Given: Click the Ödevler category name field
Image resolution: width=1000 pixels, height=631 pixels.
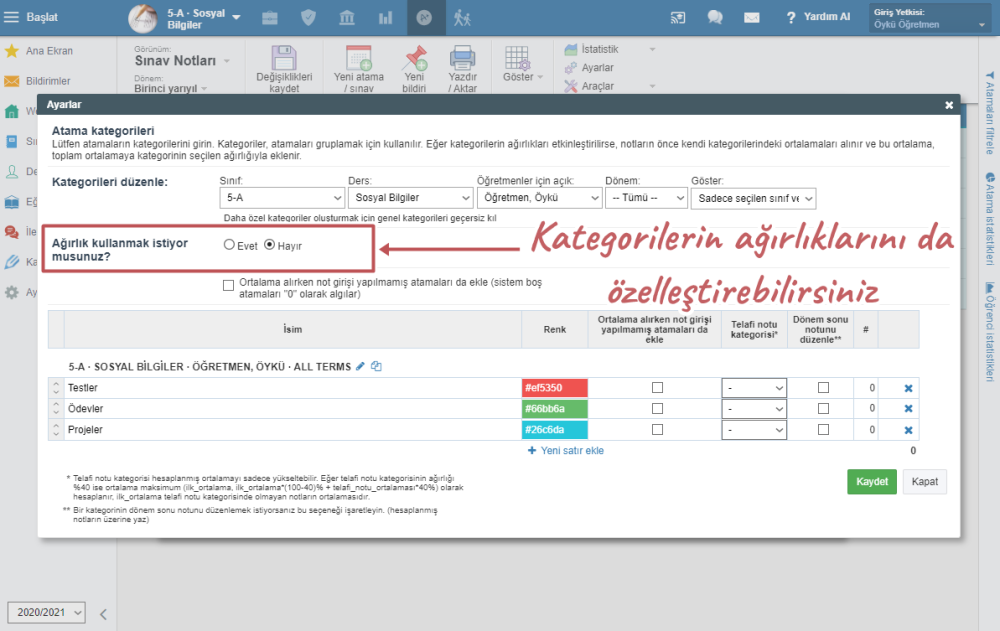Looking at the screenshot, I should coord(292,409).
